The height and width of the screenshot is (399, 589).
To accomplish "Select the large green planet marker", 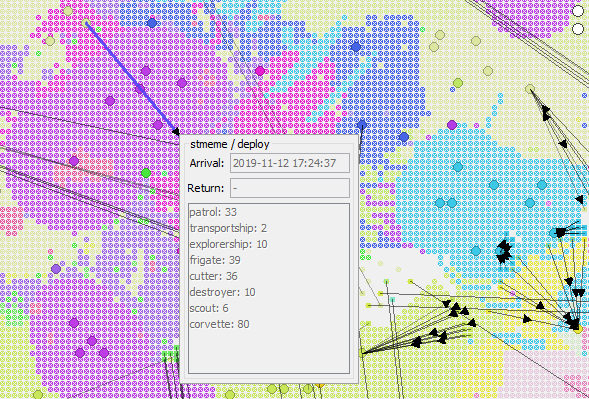I will coord(146,173).
